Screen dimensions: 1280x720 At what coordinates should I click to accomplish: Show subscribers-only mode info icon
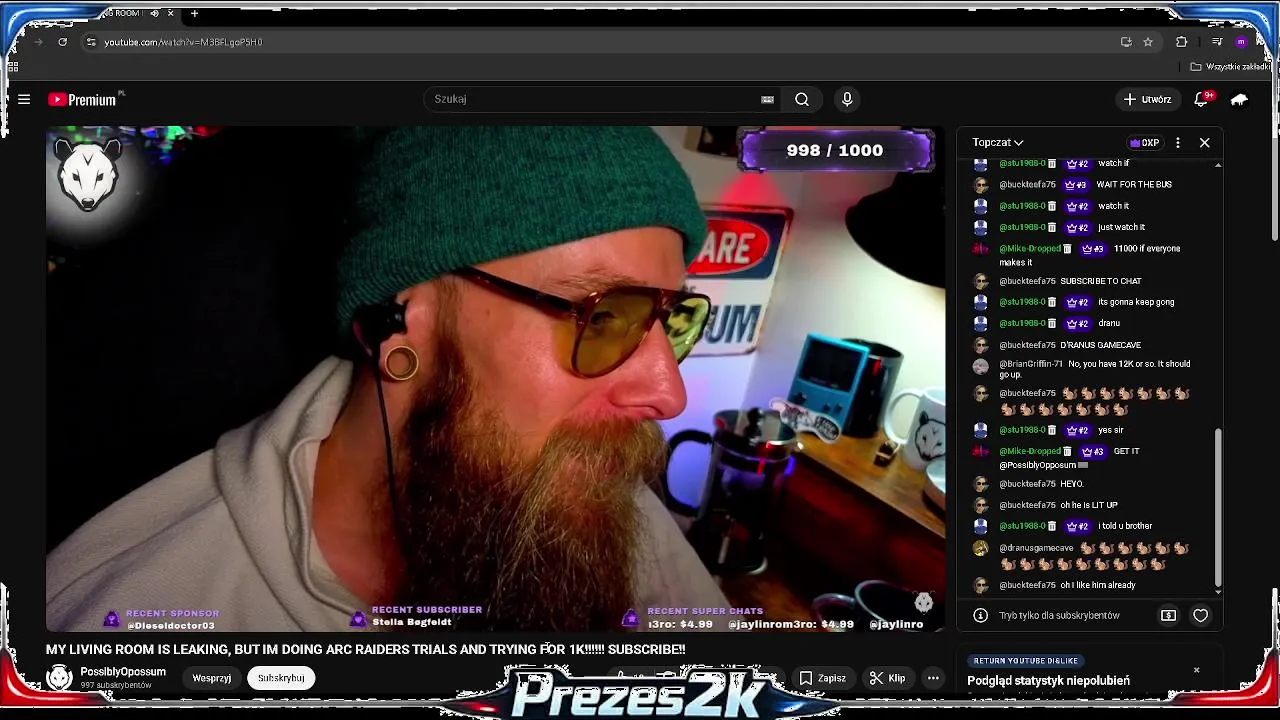point(981,615)
